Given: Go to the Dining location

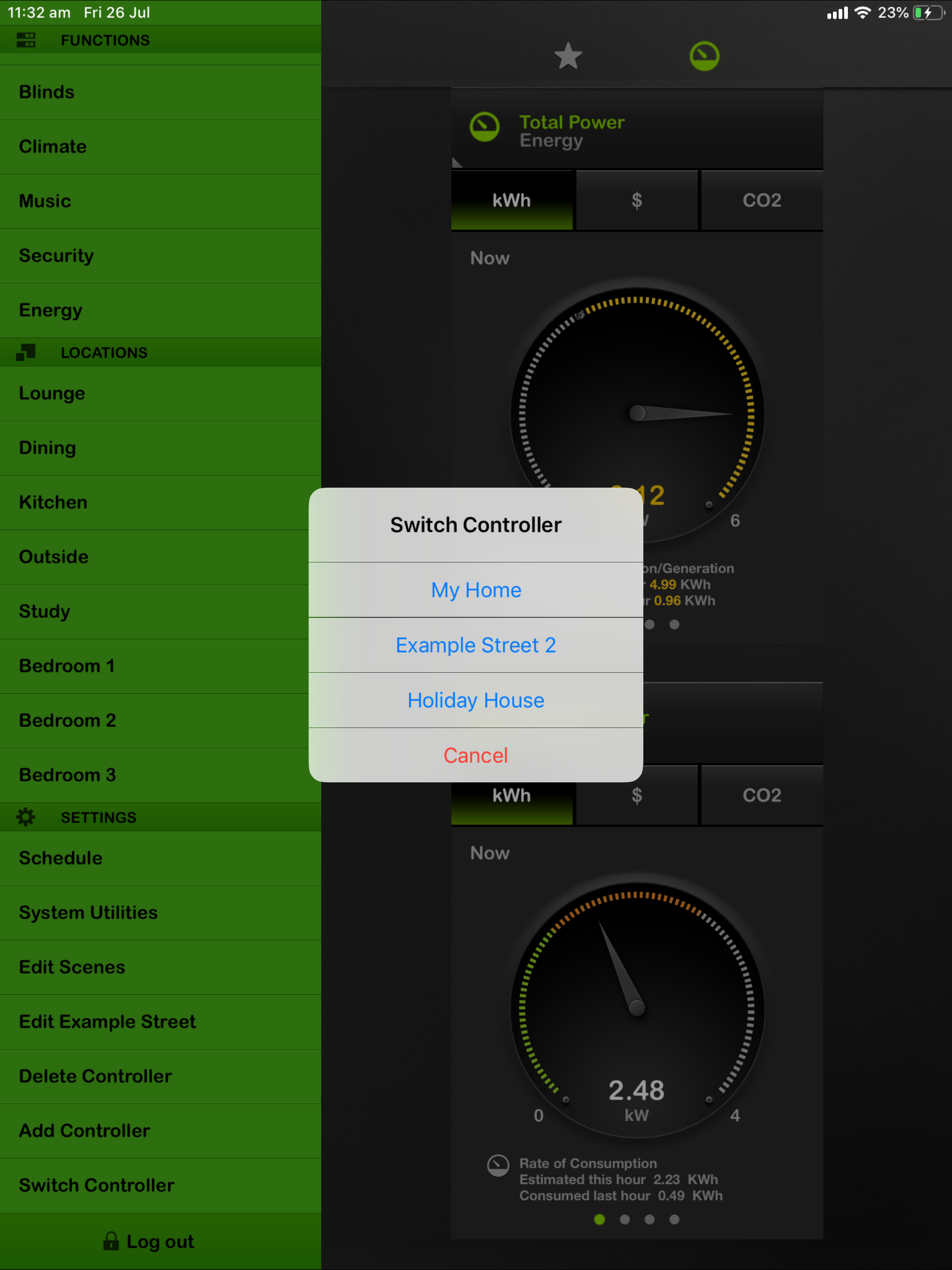Looking at the screenshot, I should click(160, 448).
